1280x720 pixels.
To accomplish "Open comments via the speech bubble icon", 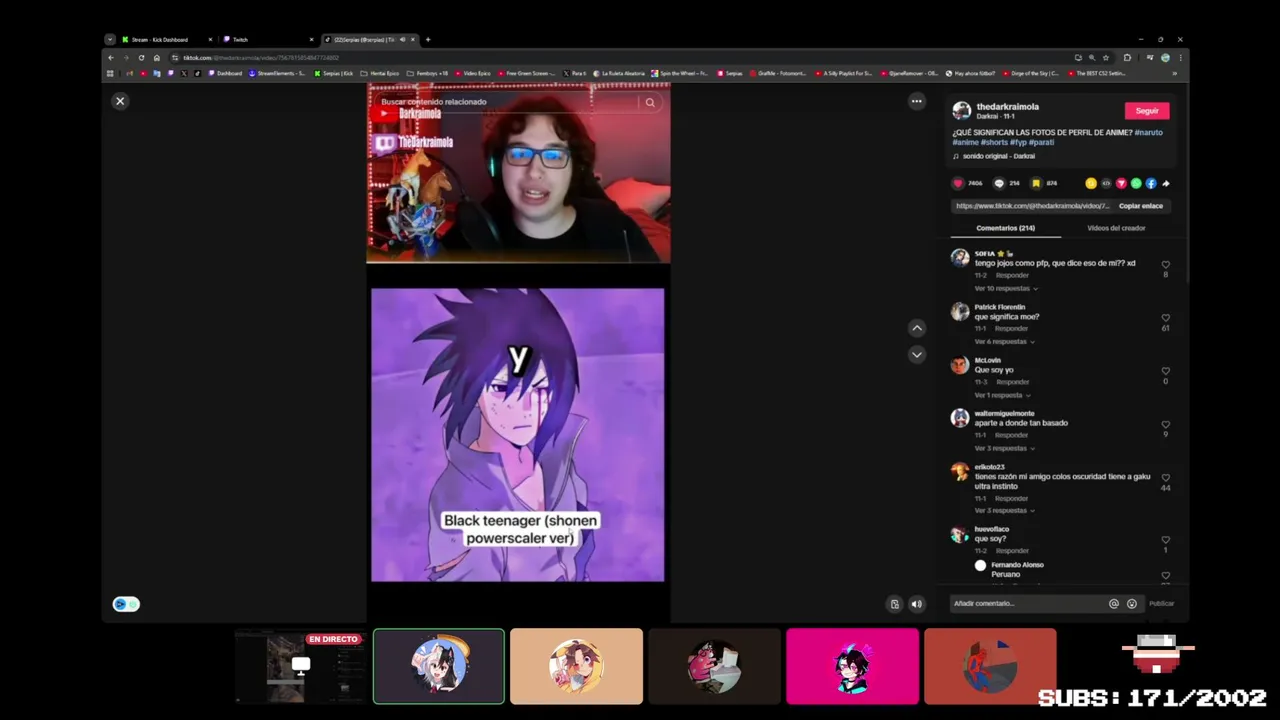I will point(999,183).
